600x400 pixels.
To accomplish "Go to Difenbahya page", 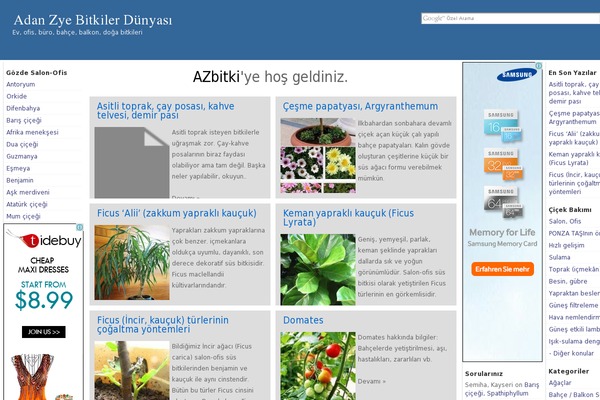I will click(x=23, y=108).
